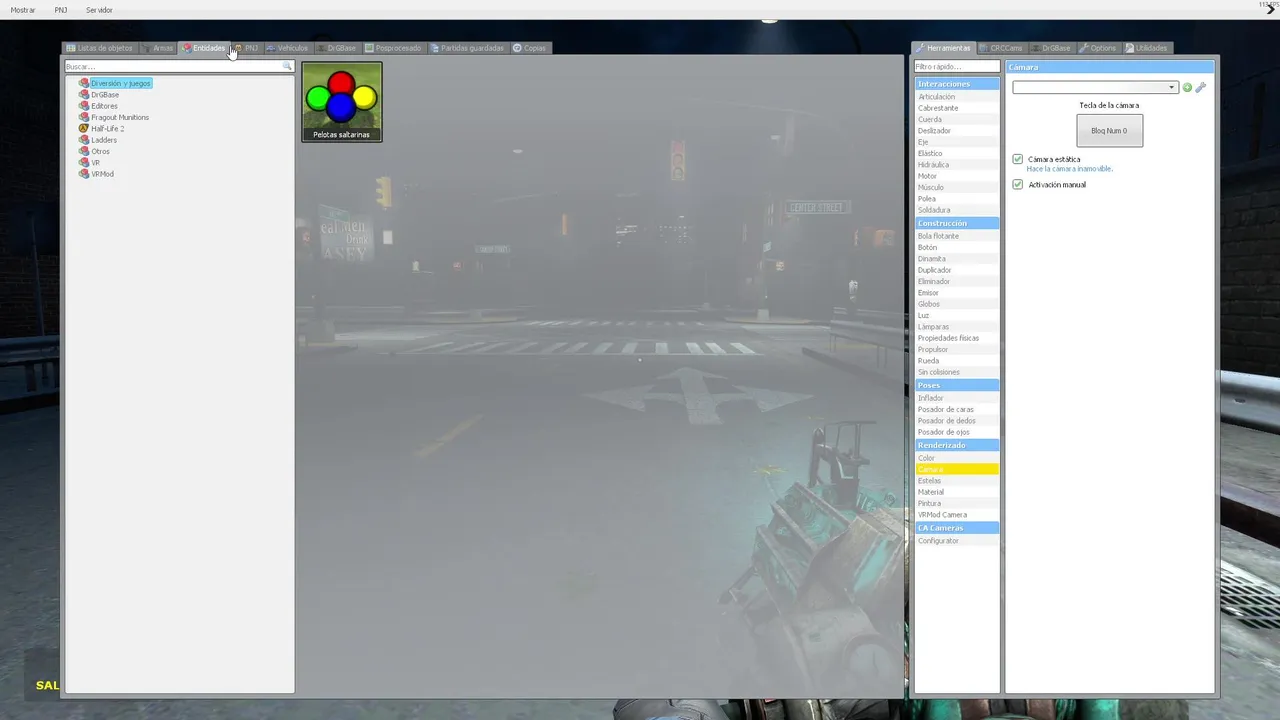Click the VR category icon
The image size is (1280, 720).
[x=84, y=163]
